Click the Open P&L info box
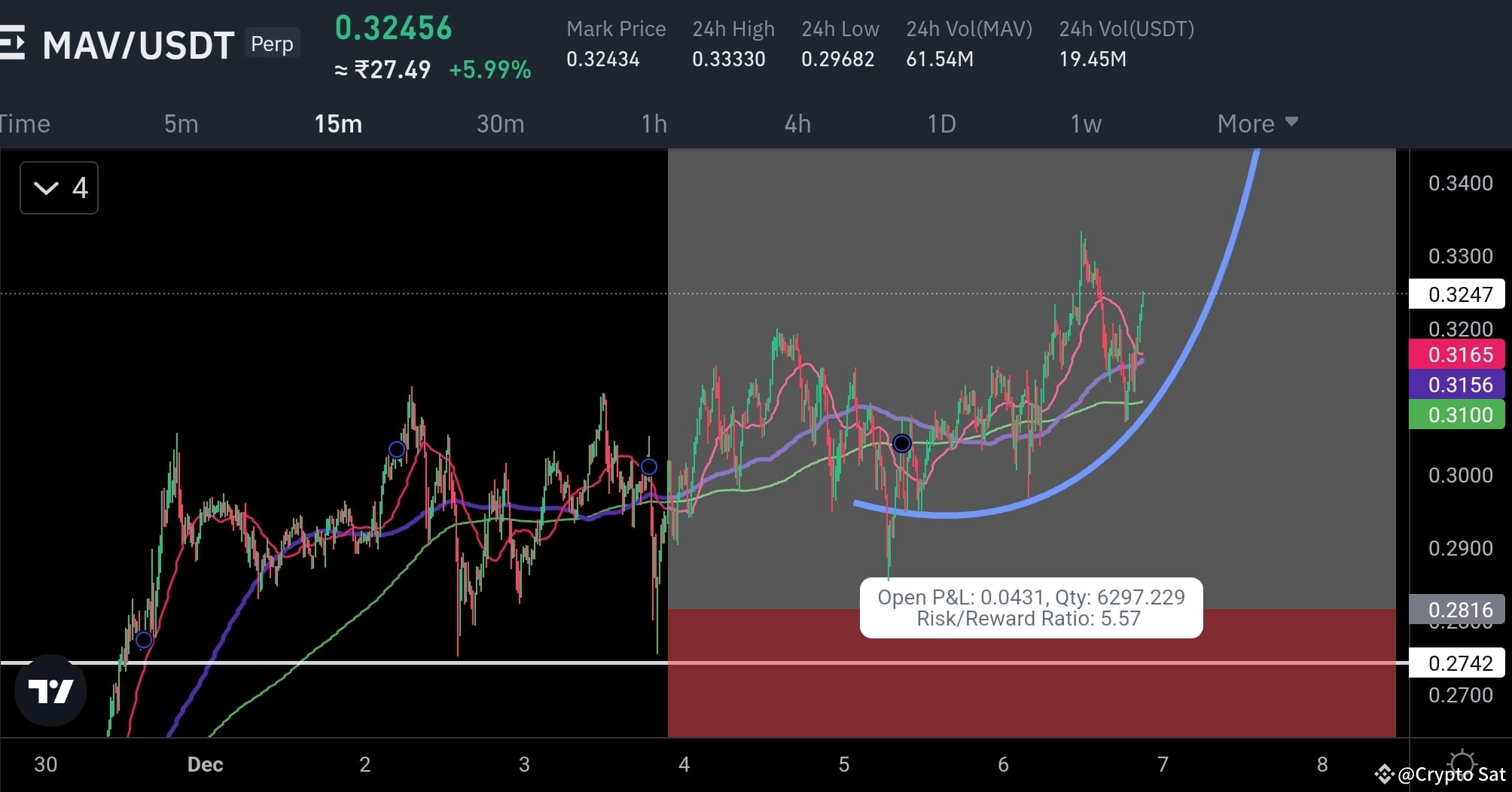 tap(1030, 608)
